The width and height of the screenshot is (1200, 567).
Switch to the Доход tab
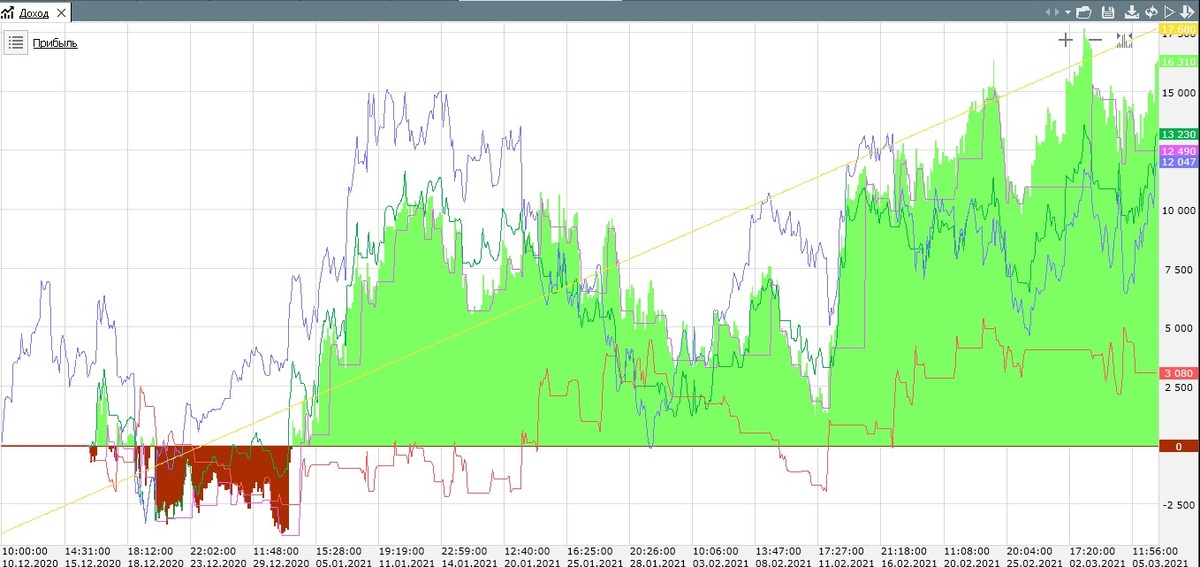(34, 13)
